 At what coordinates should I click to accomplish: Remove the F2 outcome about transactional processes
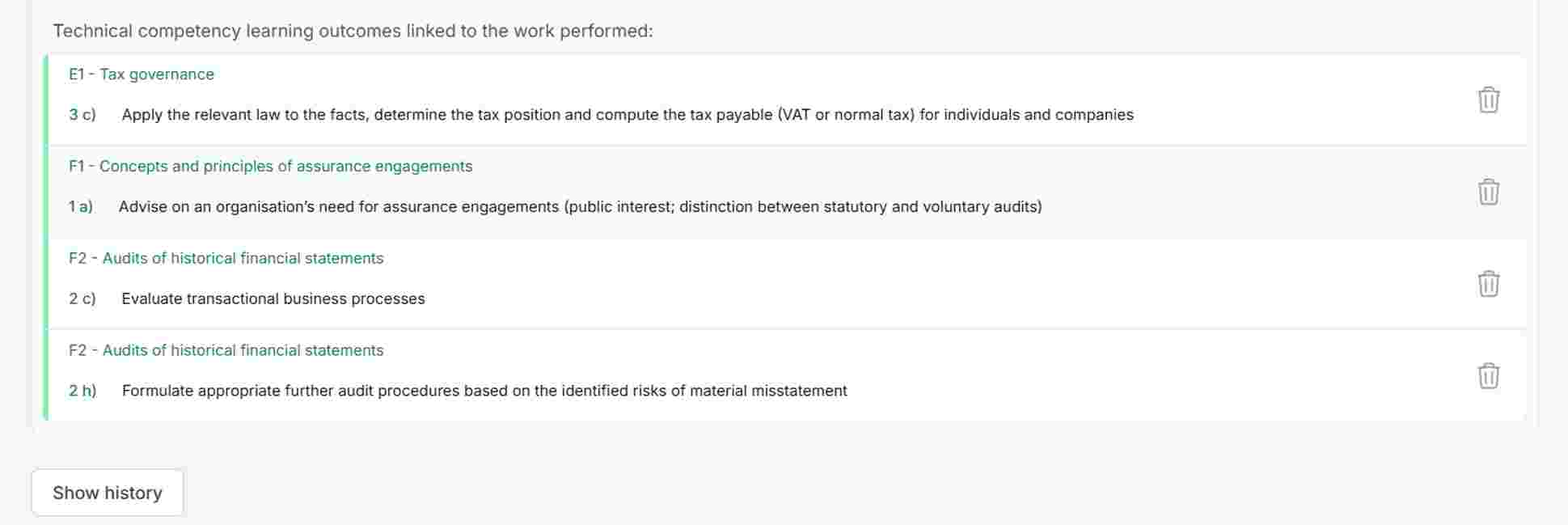coord(1488,285)
